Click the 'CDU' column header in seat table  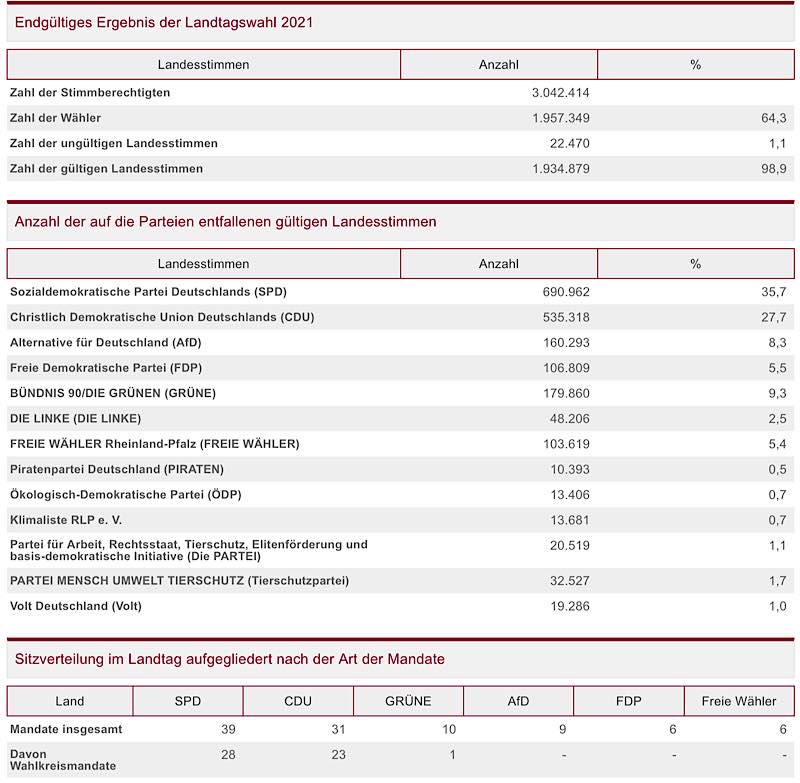[298, 701]
